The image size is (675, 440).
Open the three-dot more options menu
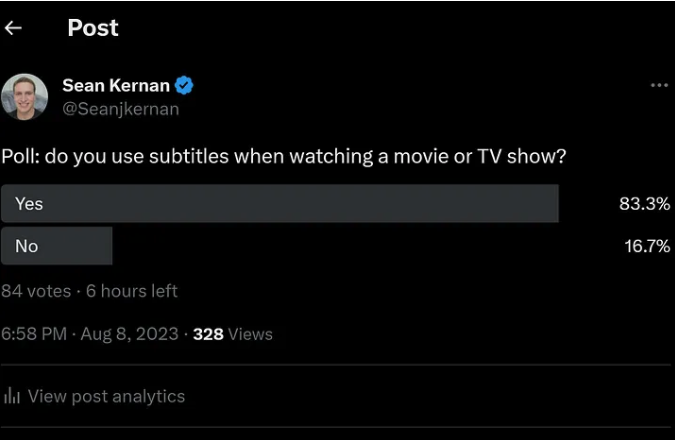pos(659,86)
